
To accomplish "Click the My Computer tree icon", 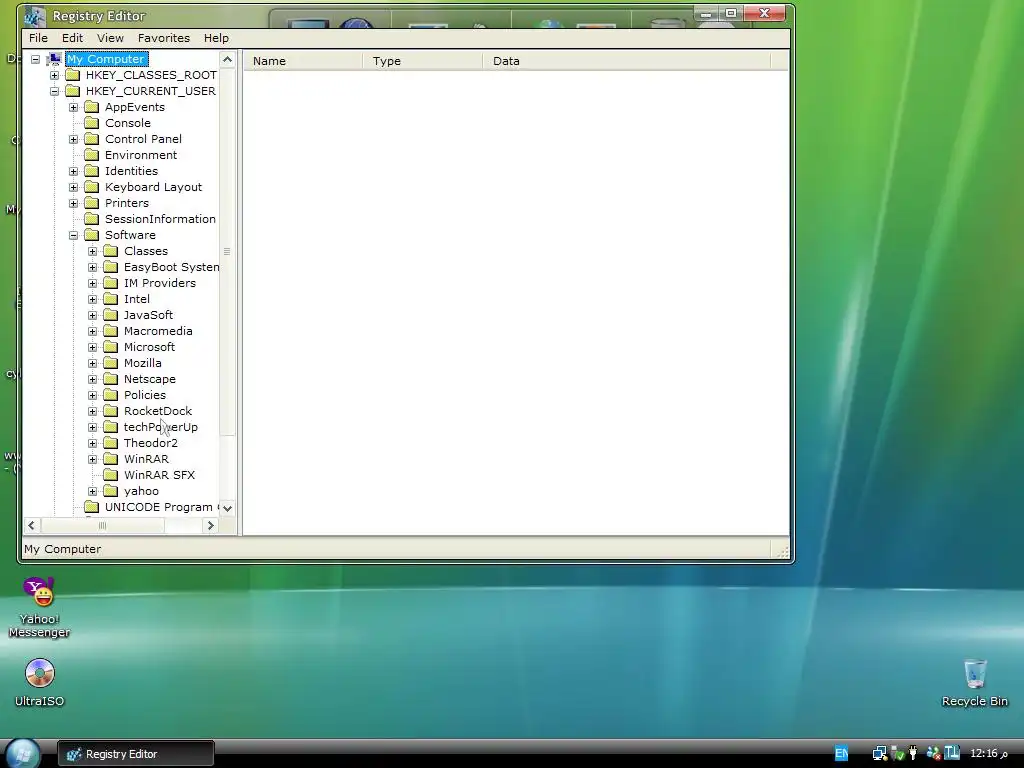I will tap(55, 59).
